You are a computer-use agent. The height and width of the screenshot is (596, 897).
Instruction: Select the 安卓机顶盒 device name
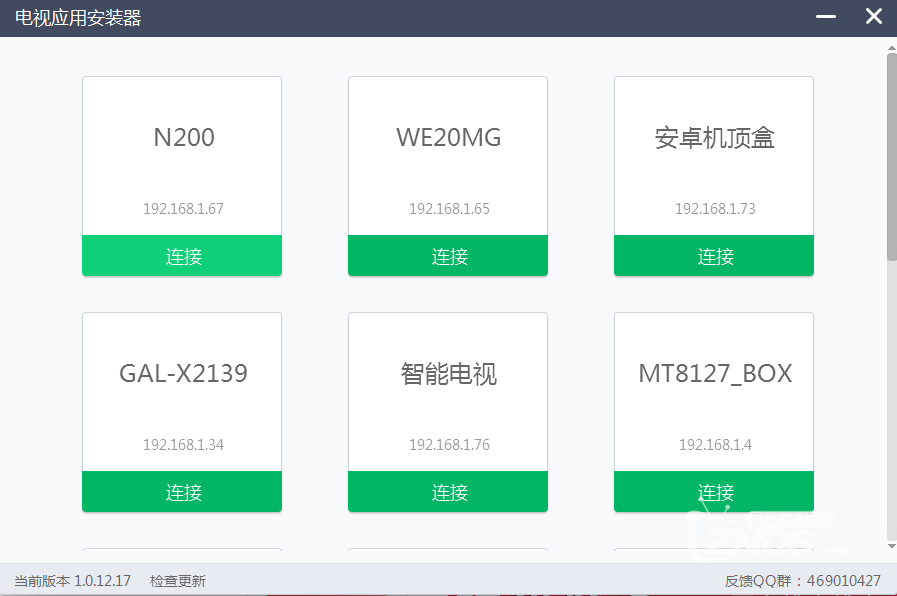715,138
